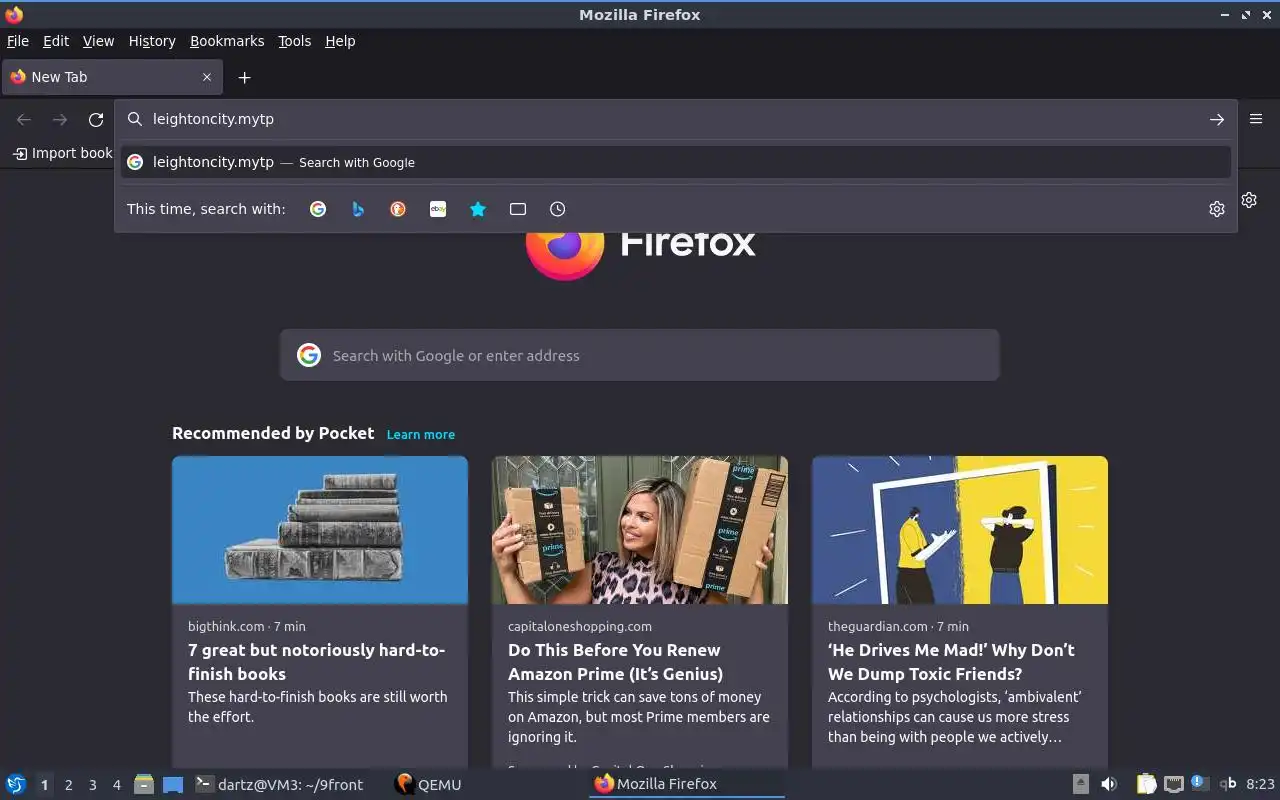Reload the current page

point(96,120)
